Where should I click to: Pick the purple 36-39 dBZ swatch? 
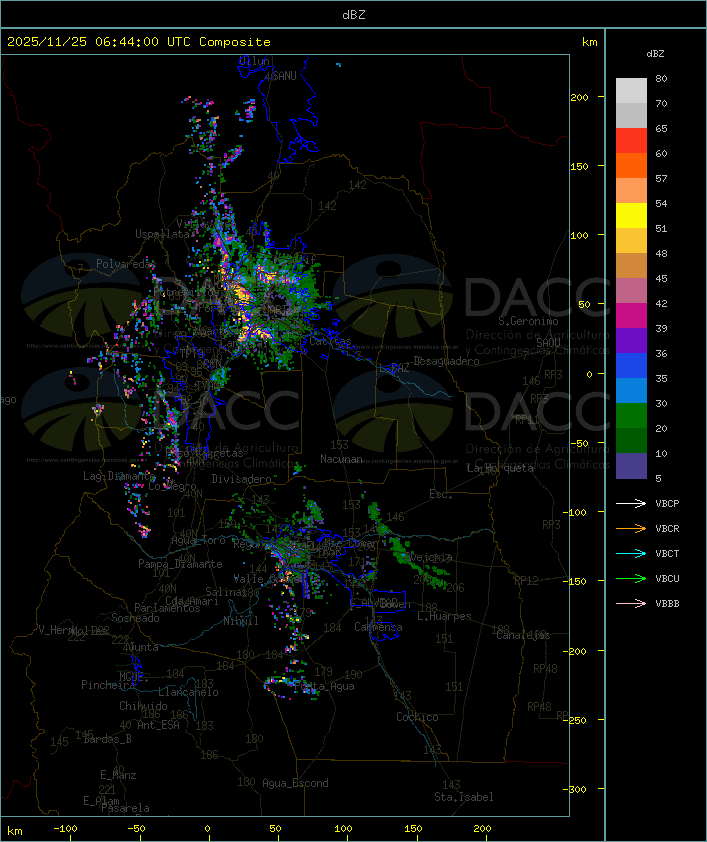coord(631,340)
